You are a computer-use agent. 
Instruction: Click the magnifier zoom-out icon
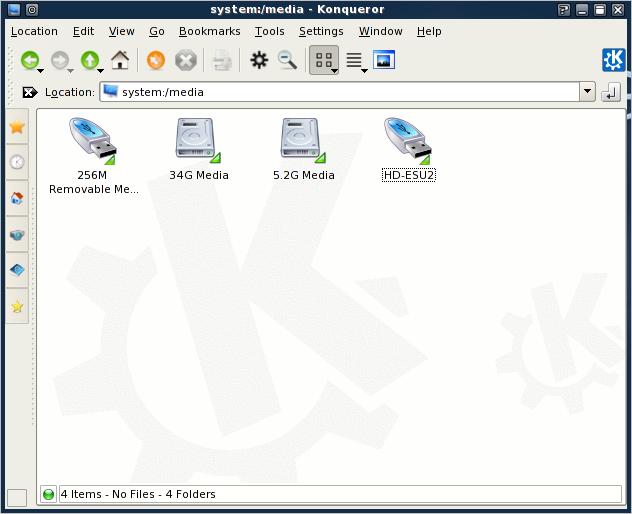point(287,60)
